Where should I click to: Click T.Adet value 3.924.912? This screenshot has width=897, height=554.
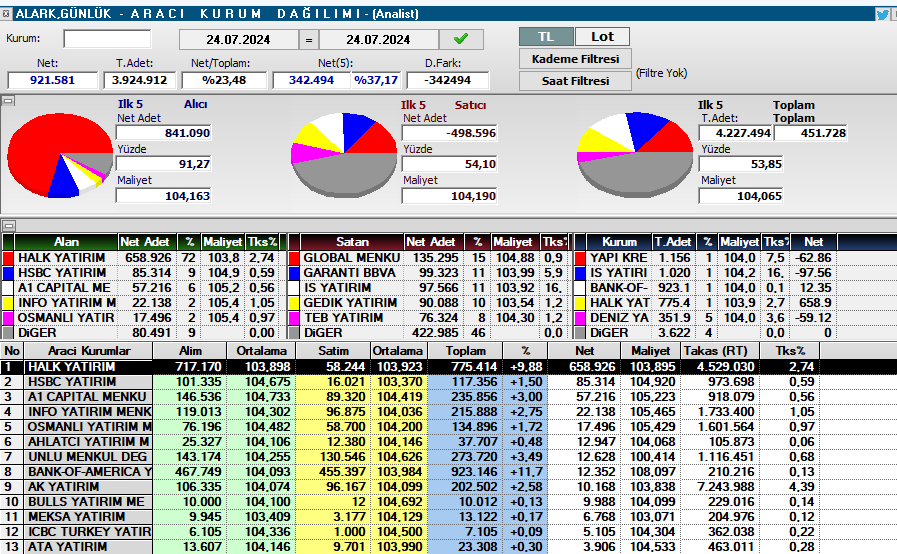140,80
